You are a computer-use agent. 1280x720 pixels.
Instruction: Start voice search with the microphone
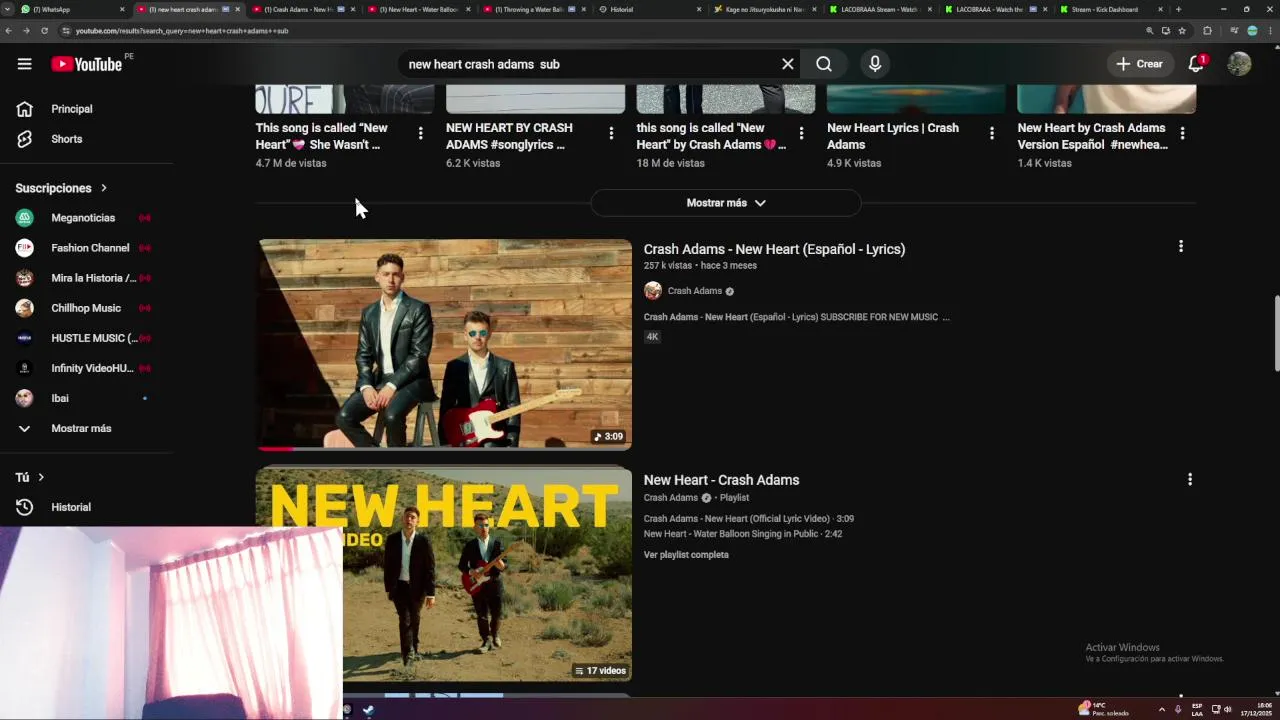875,64
